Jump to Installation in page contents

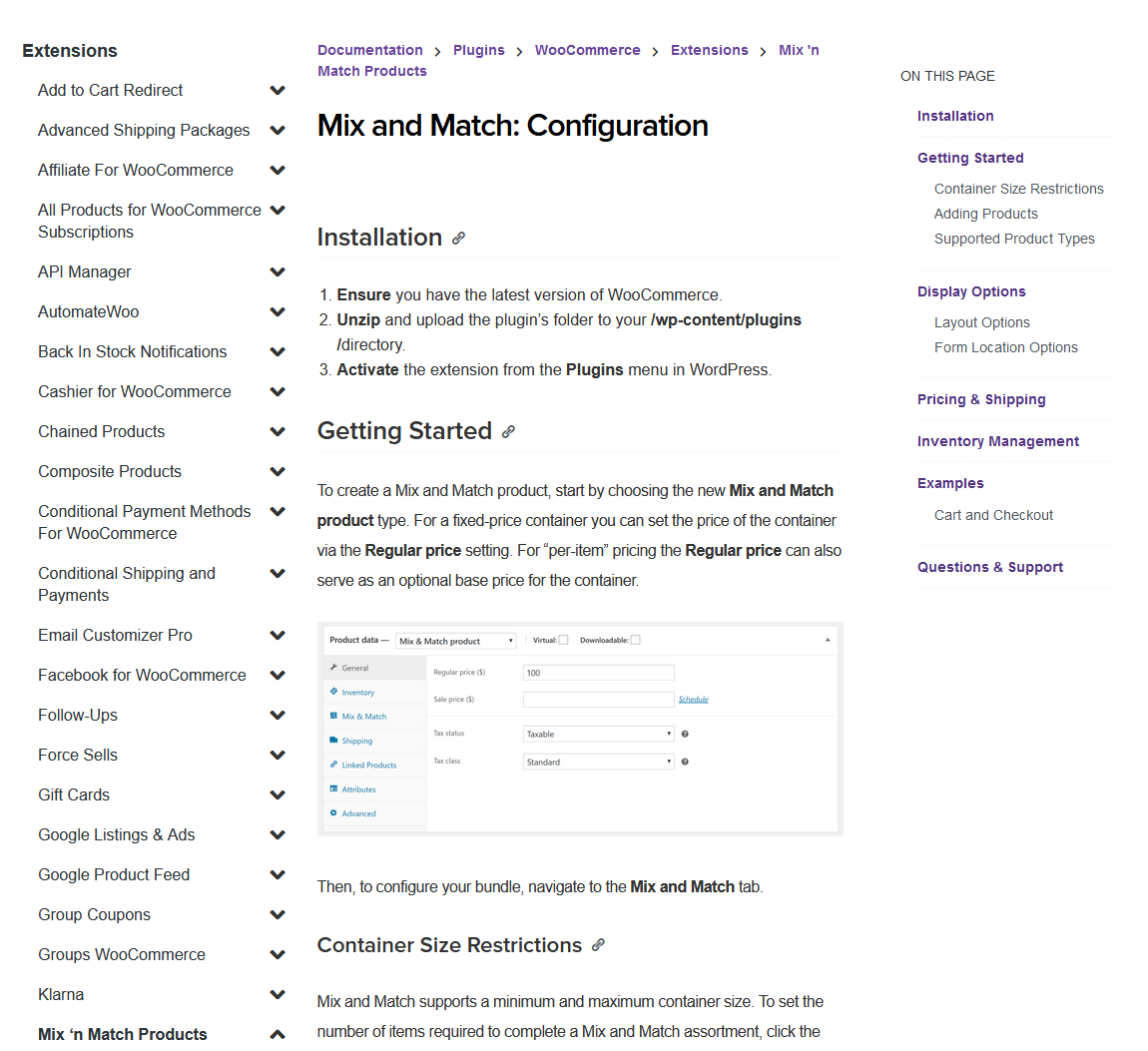click(955, 116)
